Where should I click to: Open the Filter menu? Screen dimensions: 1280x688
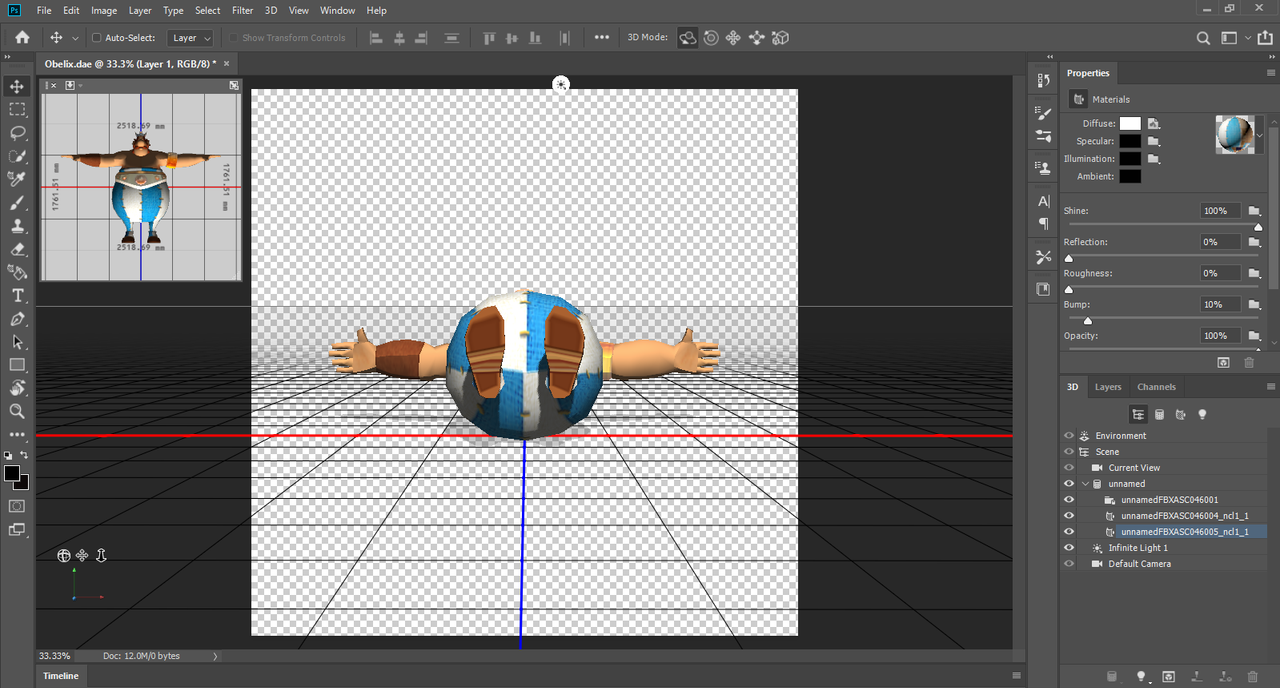pyautogui.click(x=243, y=10)
